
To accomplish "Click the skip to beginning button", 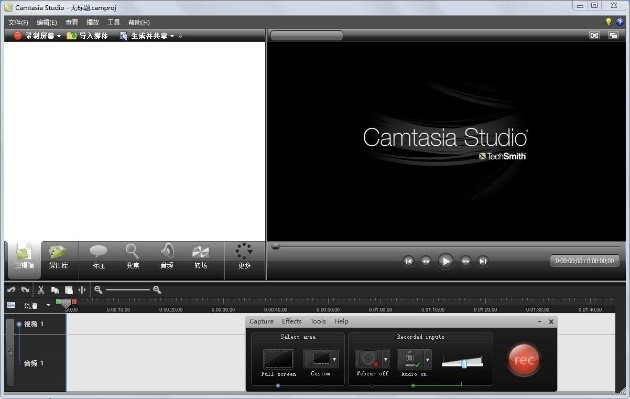I will [x=408, y=261].
